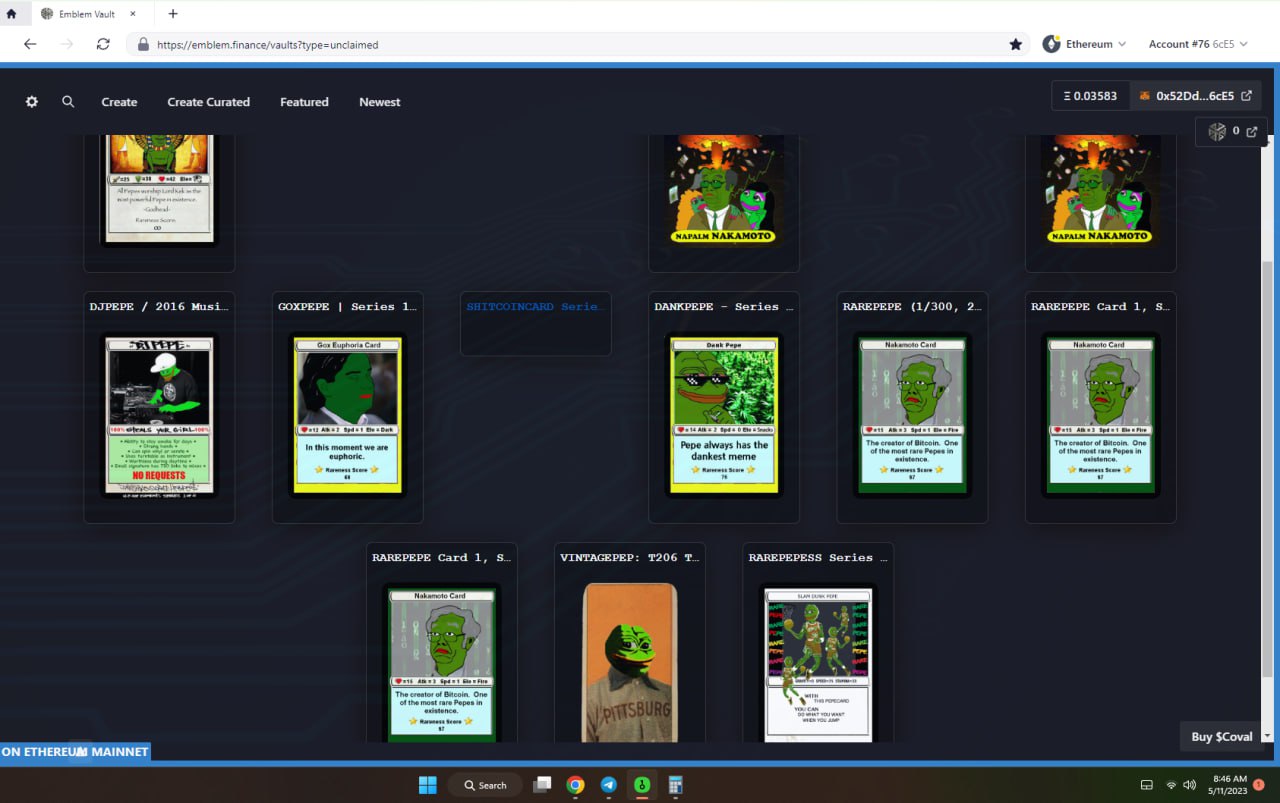1280x803 pixels.
Task: Click Buy $Coval button
Action: tap(1221, 737)
